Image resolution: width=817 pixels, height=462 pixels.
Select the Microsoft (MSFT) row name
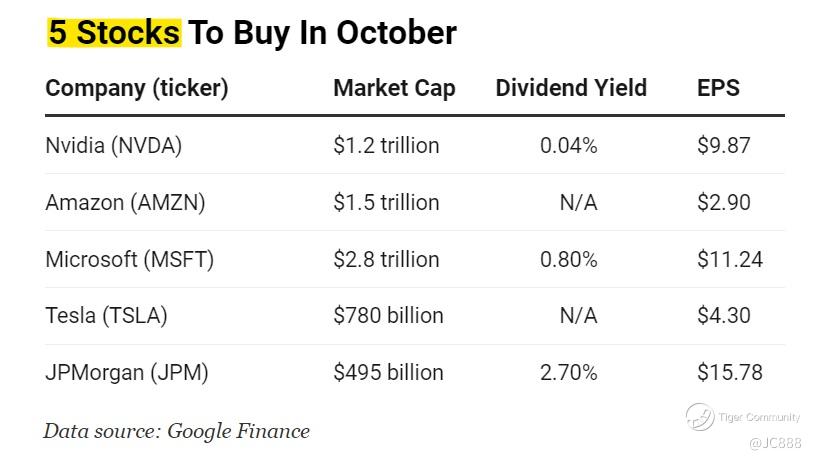pyautogui.click(x=130, y=260)
